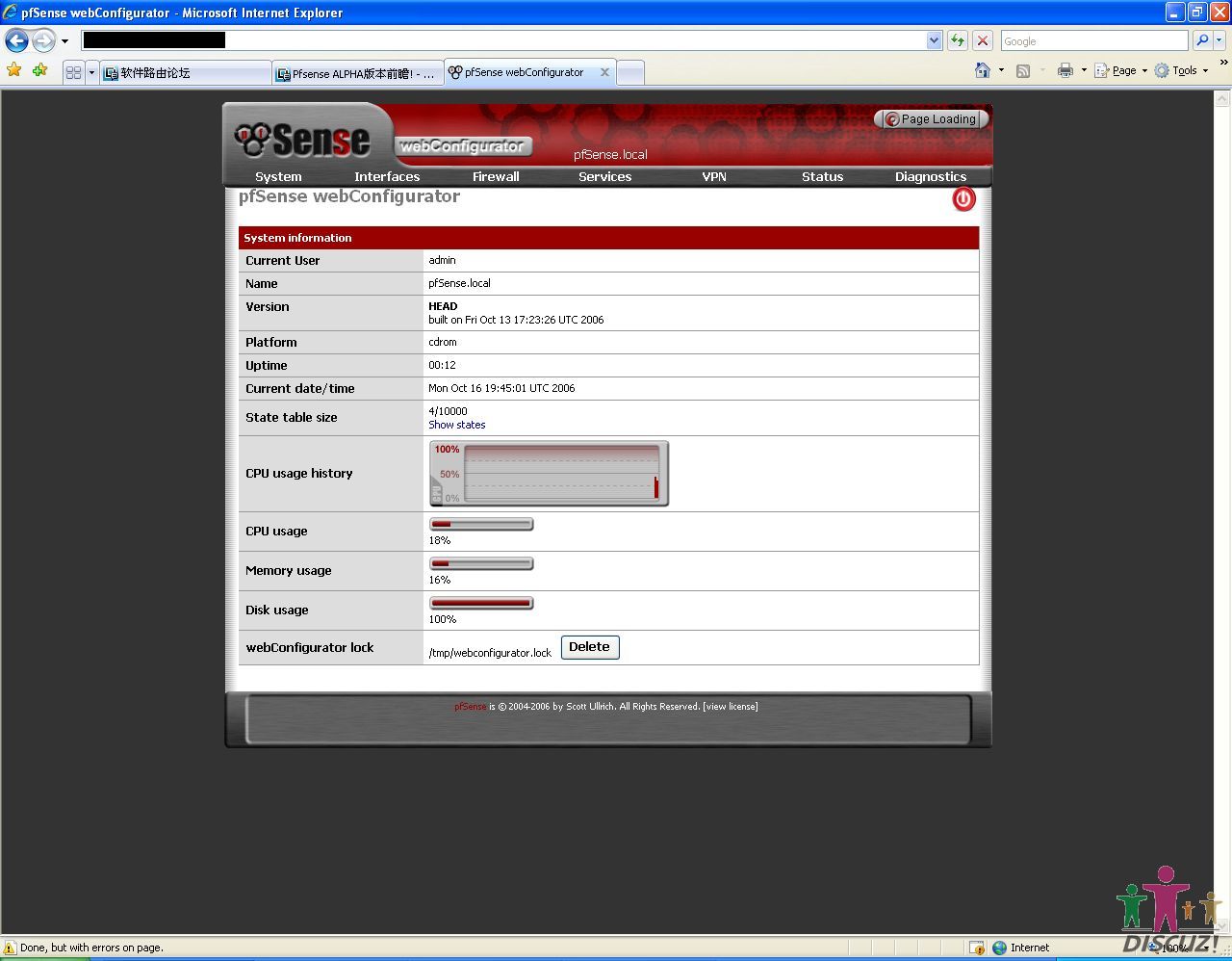Open the VPN menu
This screenshot has width=1232, height=961.
click(x=714, y=176)
